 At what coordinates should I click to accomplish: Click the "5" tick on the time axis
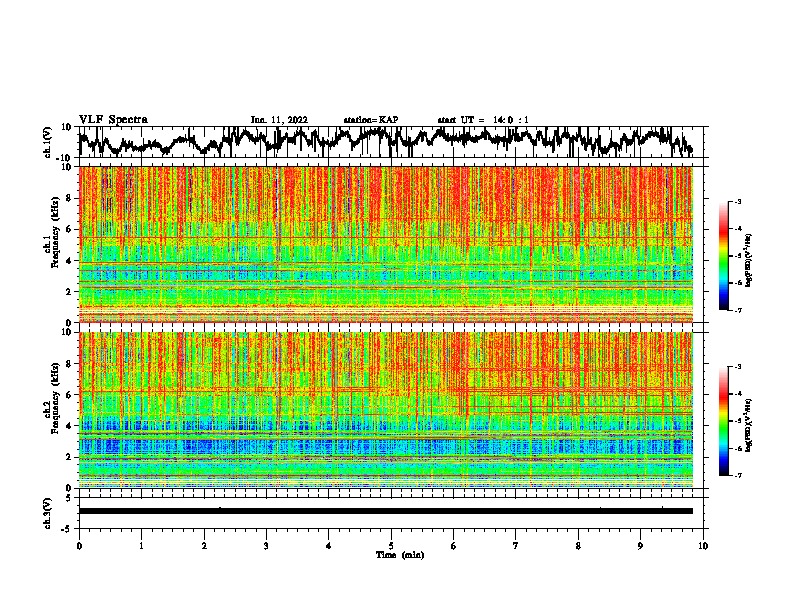pos(391,546)
